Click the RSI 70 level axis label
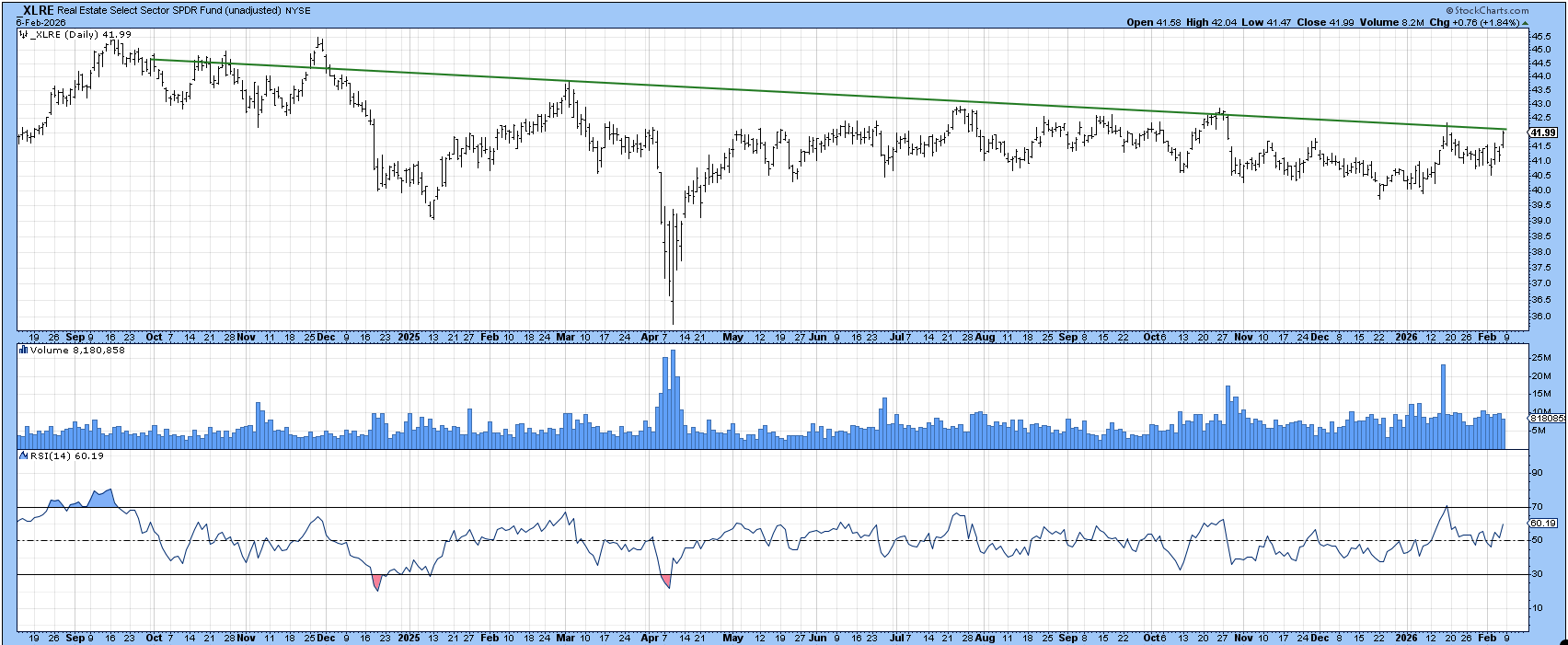The height and width of the screenshot is (645, 1568). [1537, 507]
